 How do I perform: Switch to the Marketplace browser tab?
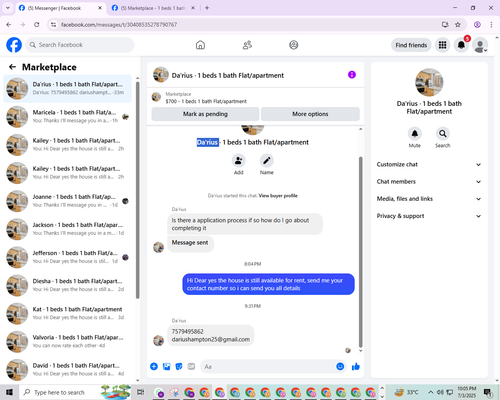(153, 8)
